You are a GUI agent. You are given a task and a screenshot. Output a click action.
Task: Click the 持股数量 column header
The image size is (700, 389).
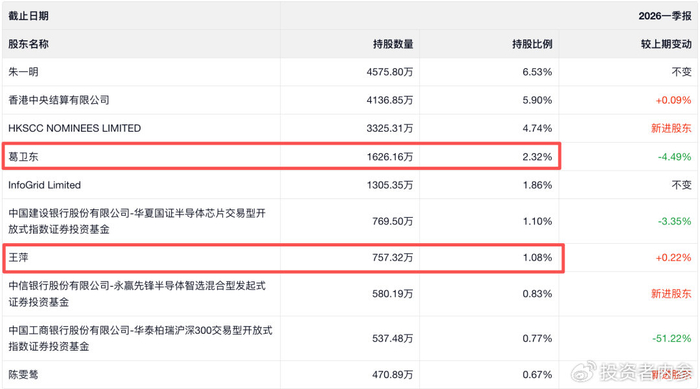(393, 44)
